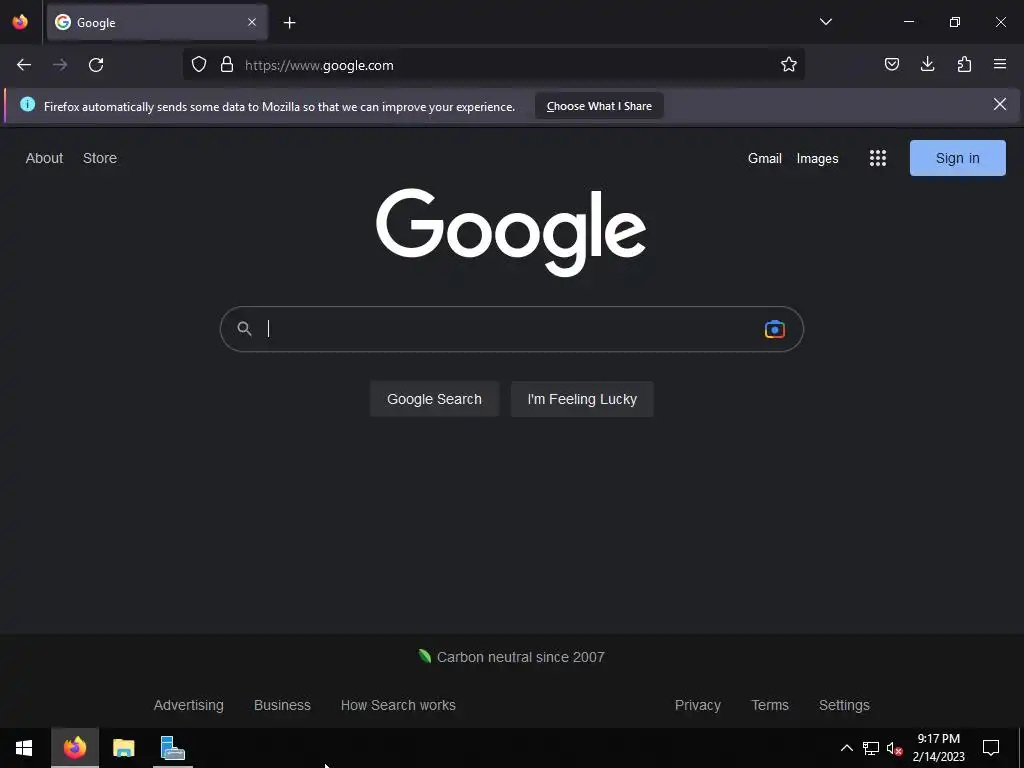Expand the list all tabs chevron

[x=825, y=22]
